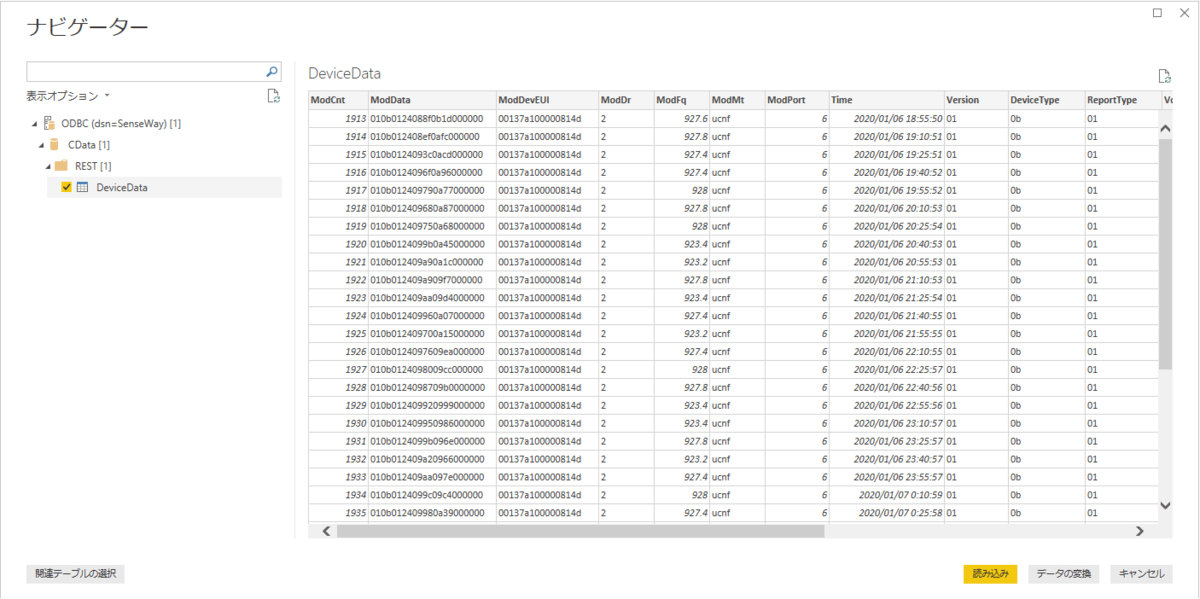The image size is (1200, 599).
Task: Toggle the DeviceData checkbox
Action: click(67, 187)
